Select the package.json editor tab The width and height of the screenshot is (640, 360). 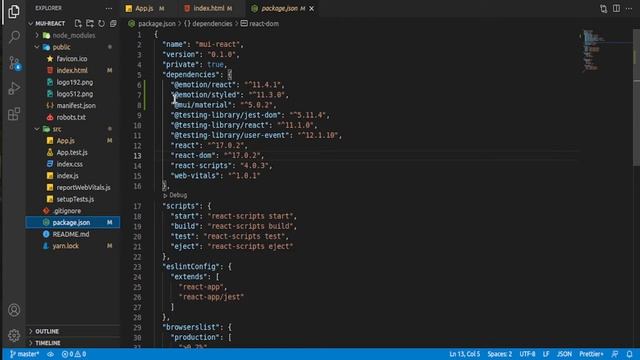279,9
